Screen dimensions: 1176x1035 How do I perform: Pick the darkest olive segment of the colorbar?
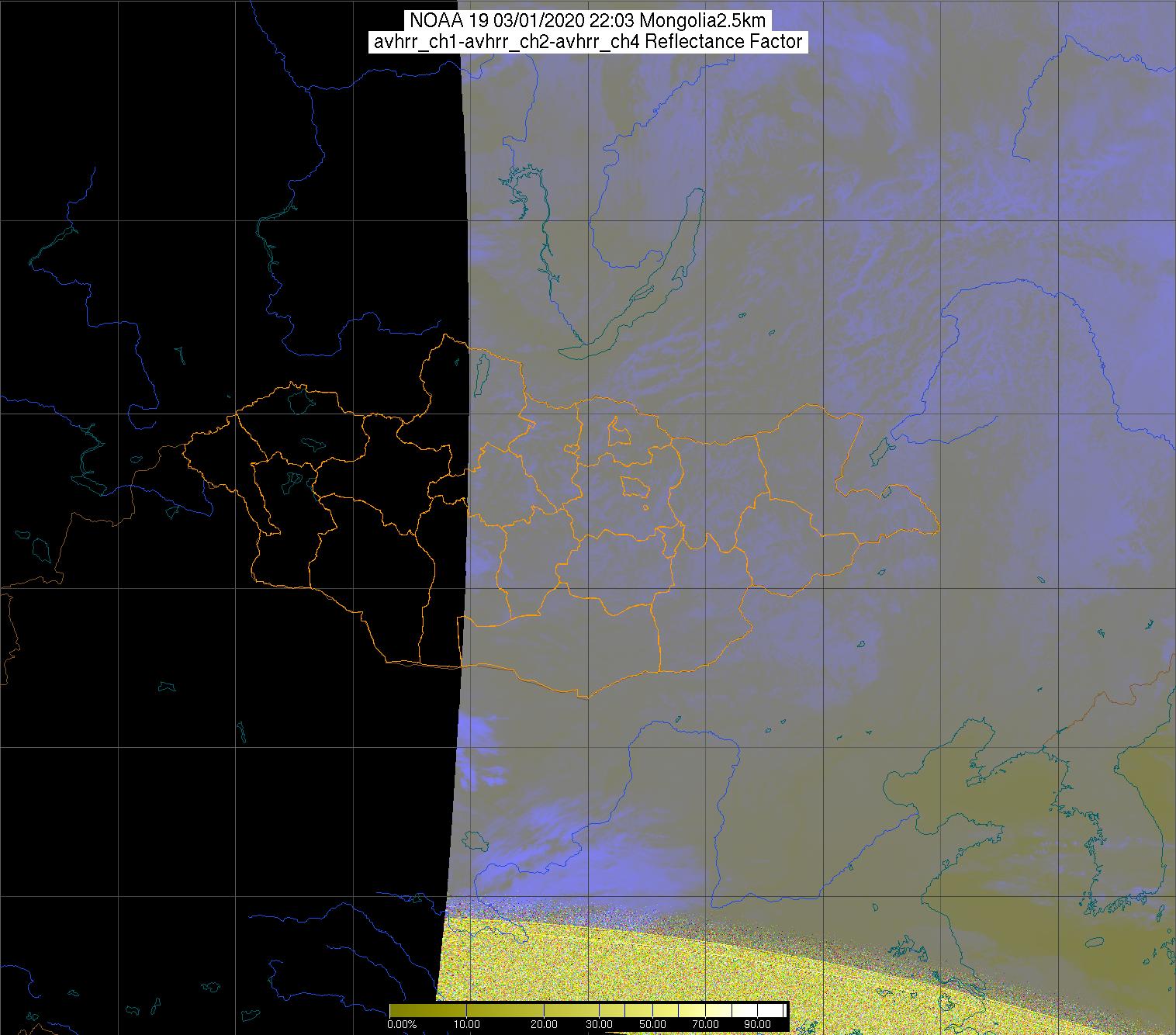coord(427,1010)
